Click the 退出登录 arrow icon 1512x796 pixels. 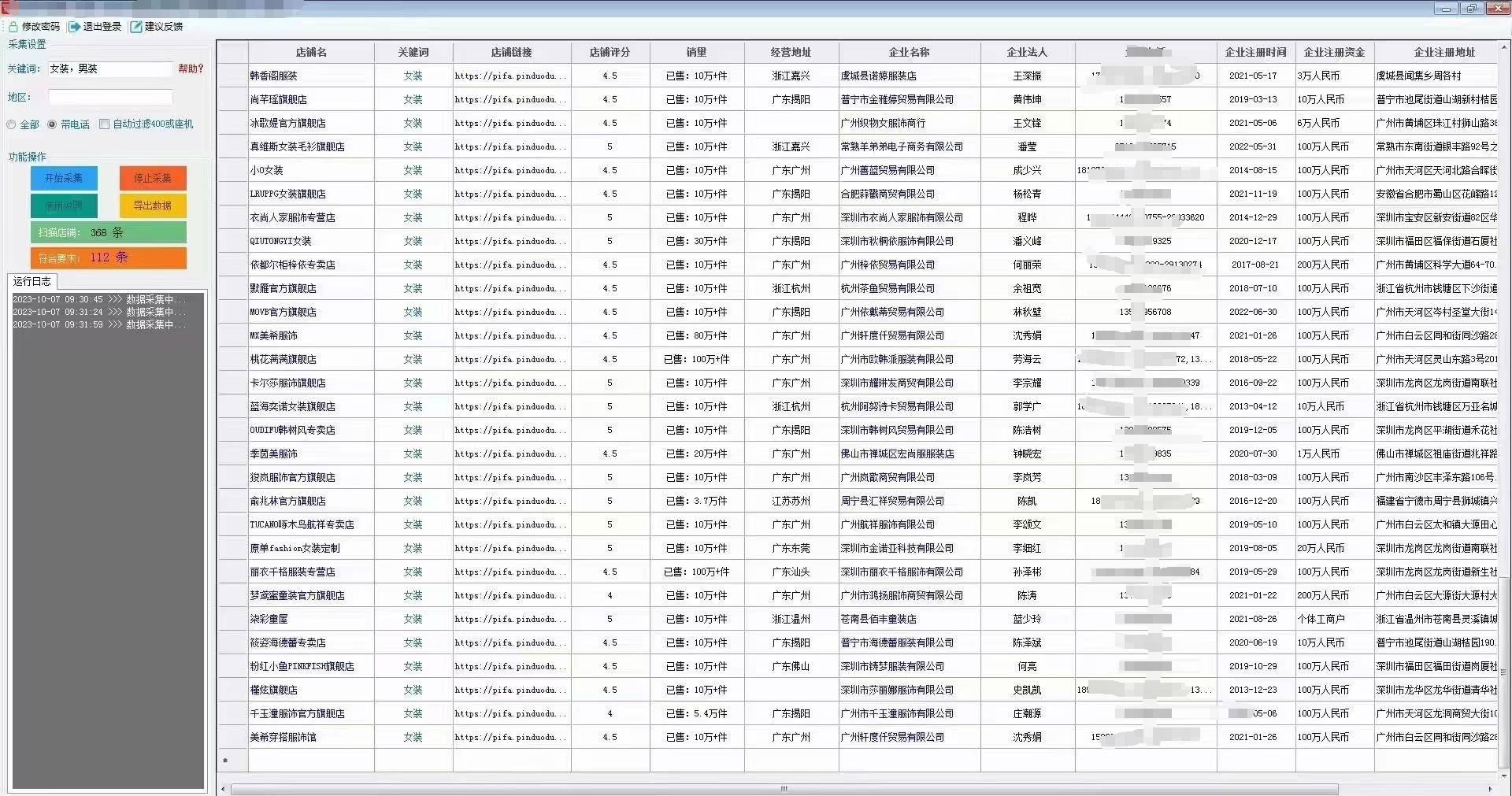click(75, 27)
